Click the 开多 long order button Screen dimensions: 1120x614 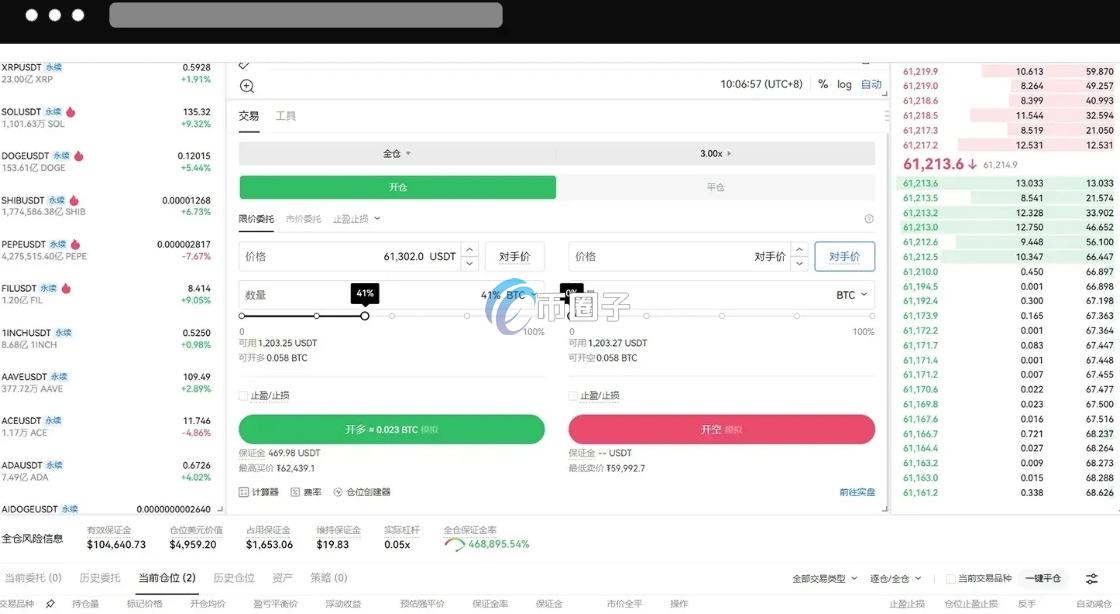coord(392,428)
